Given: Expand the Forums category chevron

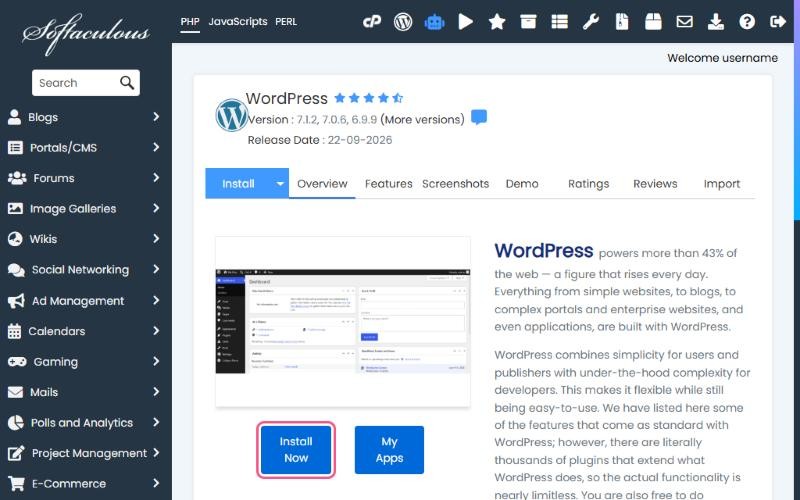Looking at the screenshot, I should [x=156, y=178].
